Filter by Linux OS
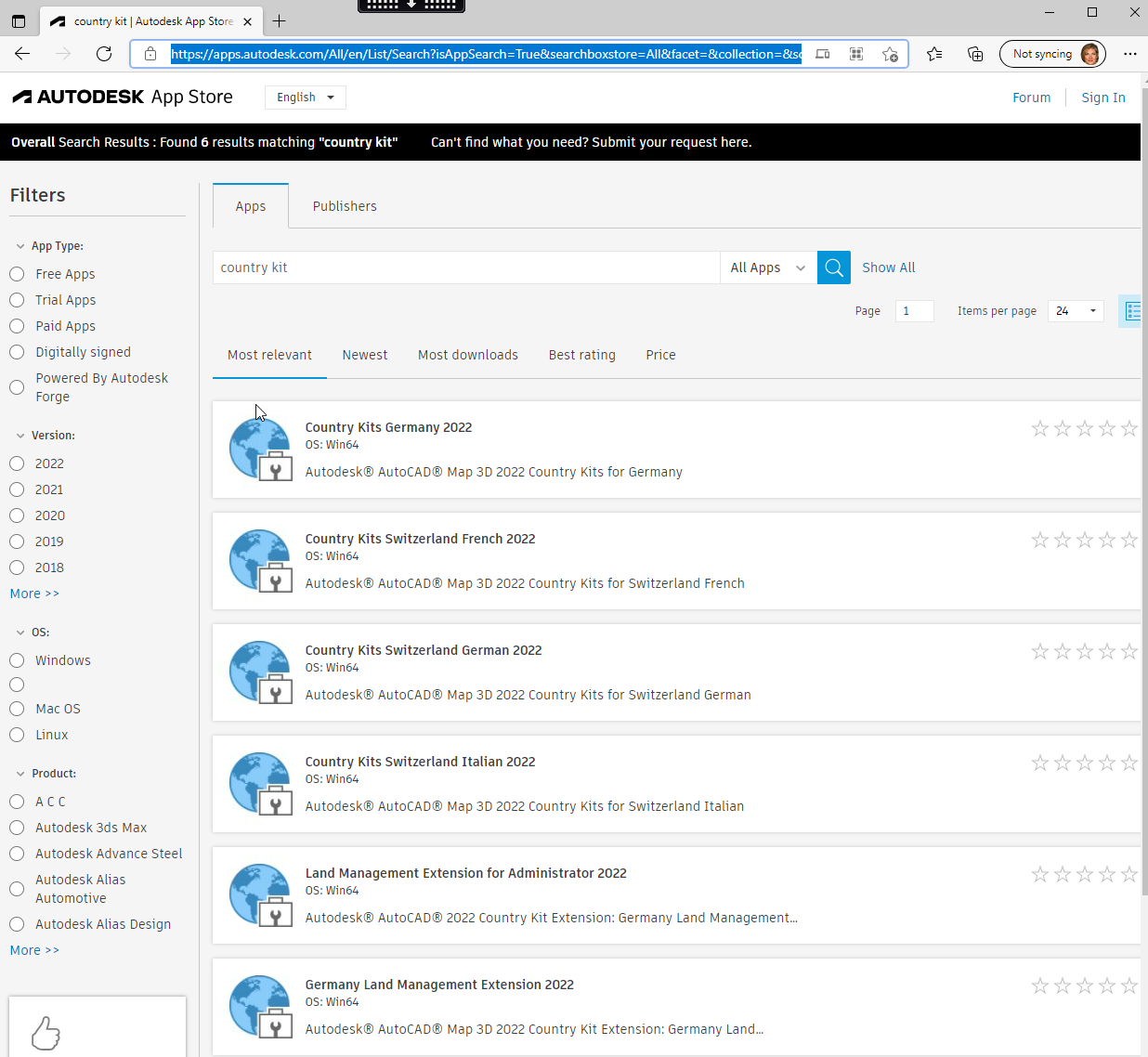 [x=17, y=735]
